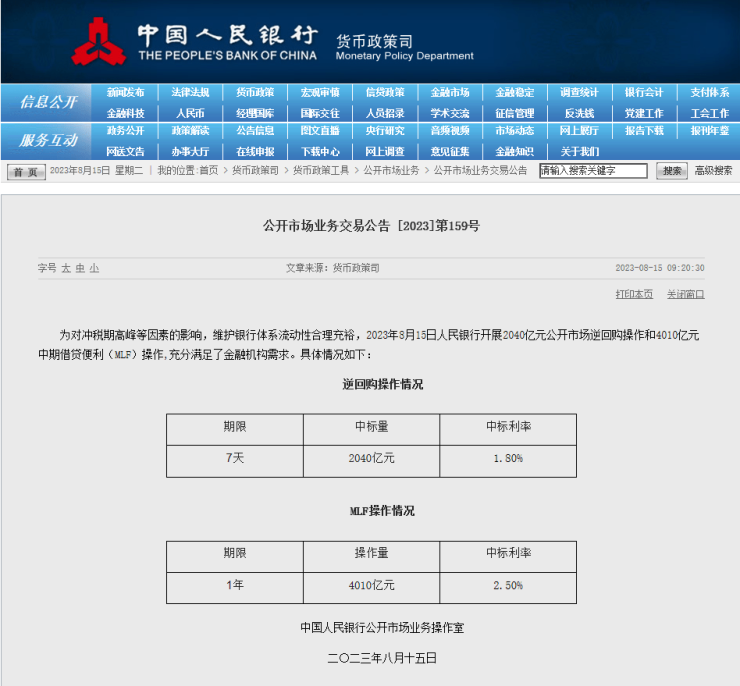Go to 货币政策 in the navigation bar
The height and width of the screenshot is (686, 740).
(x=255, y=92)
